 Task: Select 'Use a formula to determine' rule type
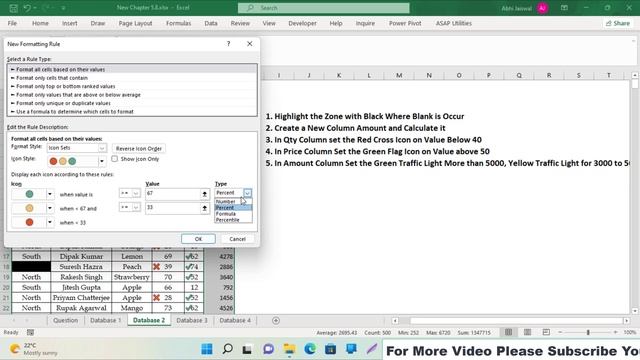point(132,111)
